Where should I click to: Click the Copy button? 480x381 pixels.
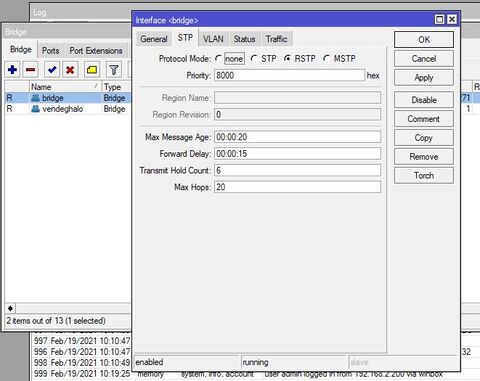click(x=424, y=138)
